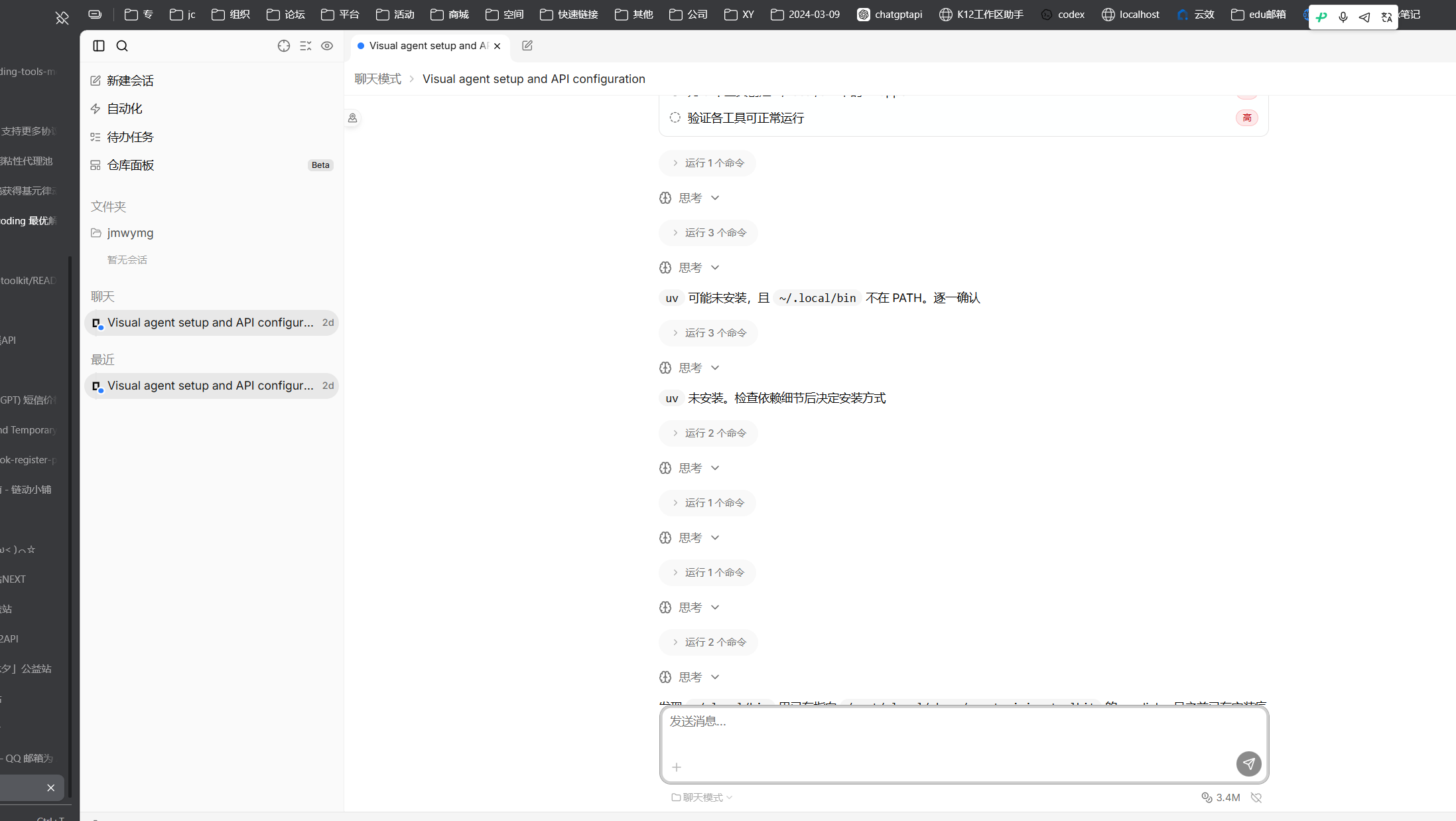Click the drive icon left of 专 folder
1456x821 pixels.
tap(95, 15)
